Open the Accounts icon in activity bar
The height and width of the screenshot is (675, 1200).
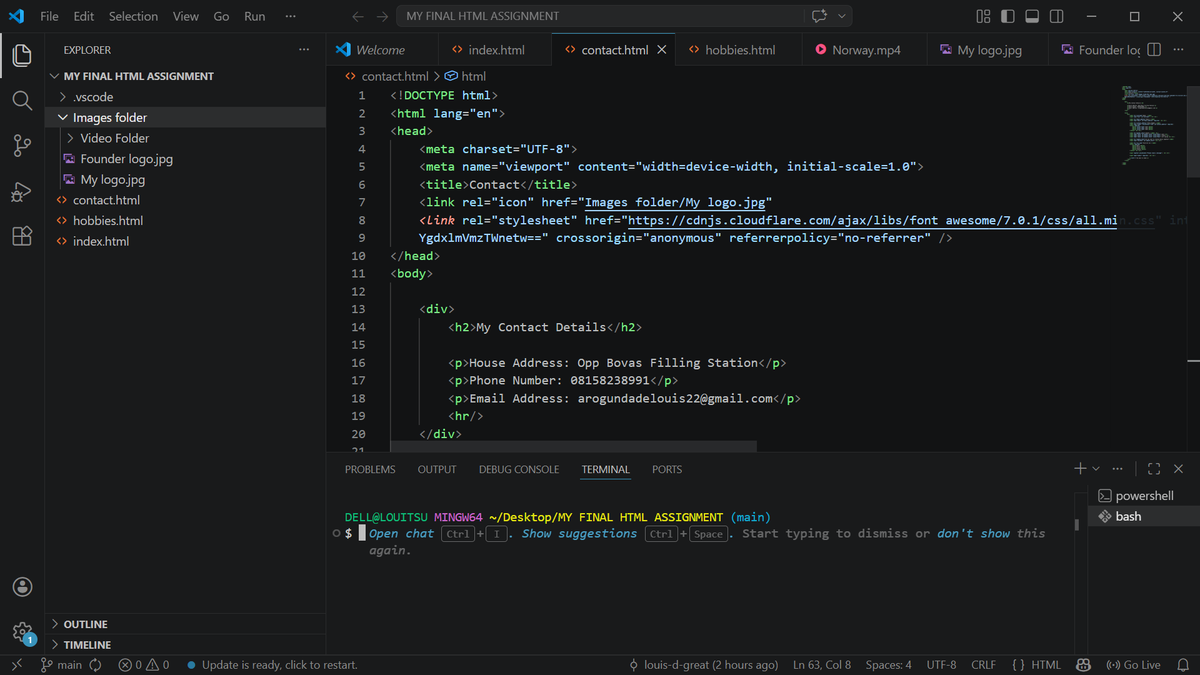[22, 587]
